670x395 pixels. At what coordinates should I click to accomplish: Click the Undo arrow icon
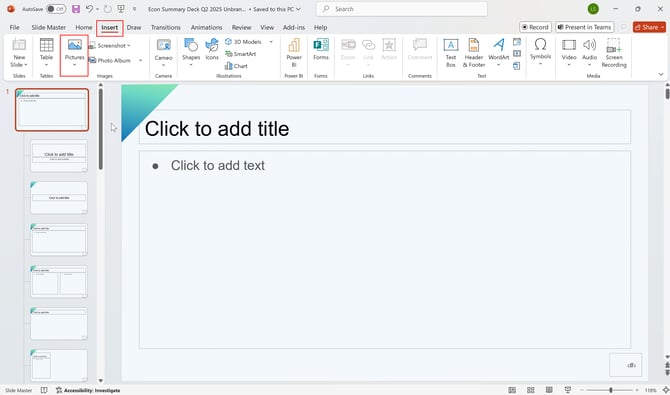(x=89, y=9)
